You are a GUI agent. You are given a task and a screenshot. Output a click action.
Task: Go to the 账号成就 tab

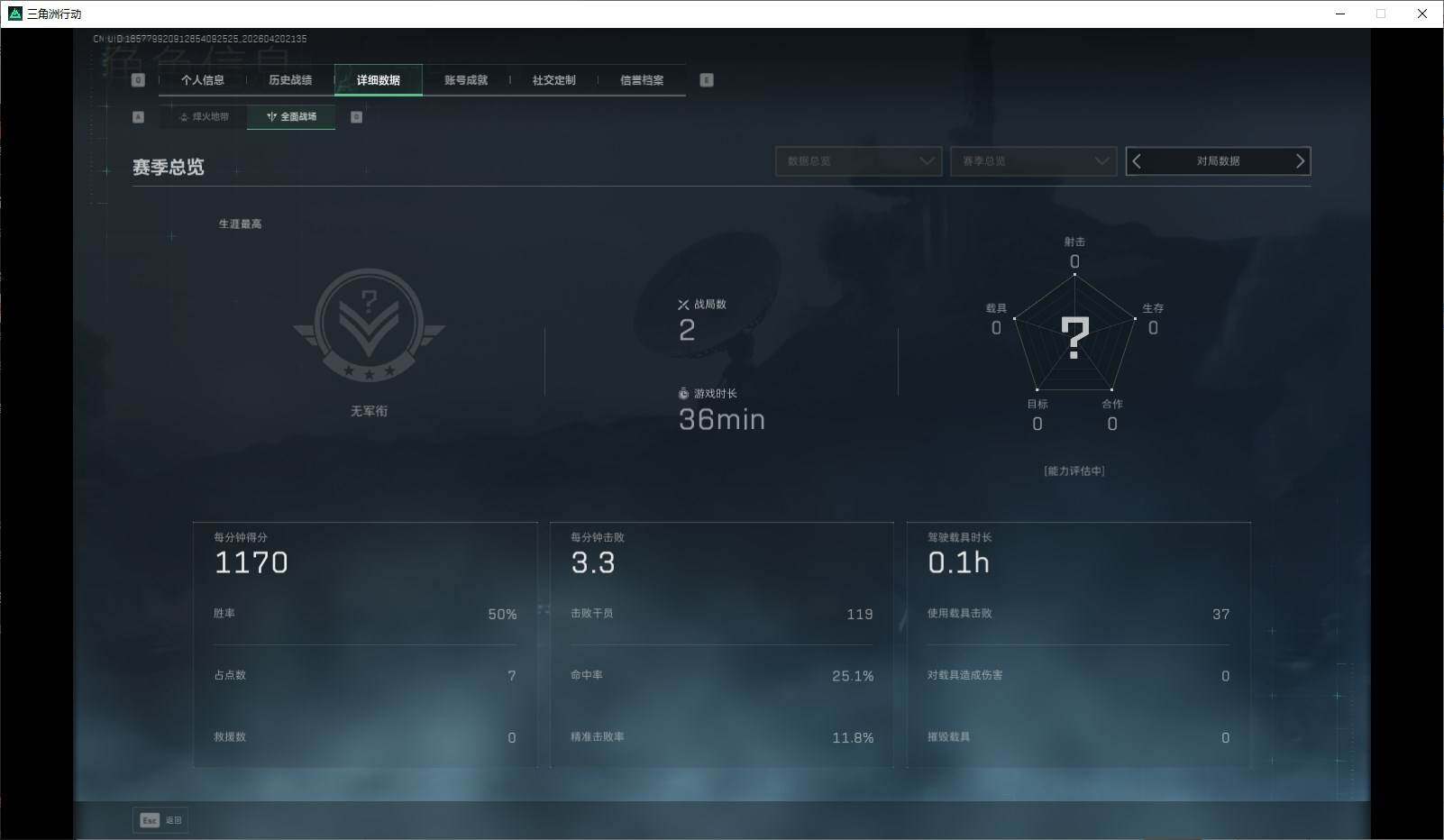coord(466,80)
